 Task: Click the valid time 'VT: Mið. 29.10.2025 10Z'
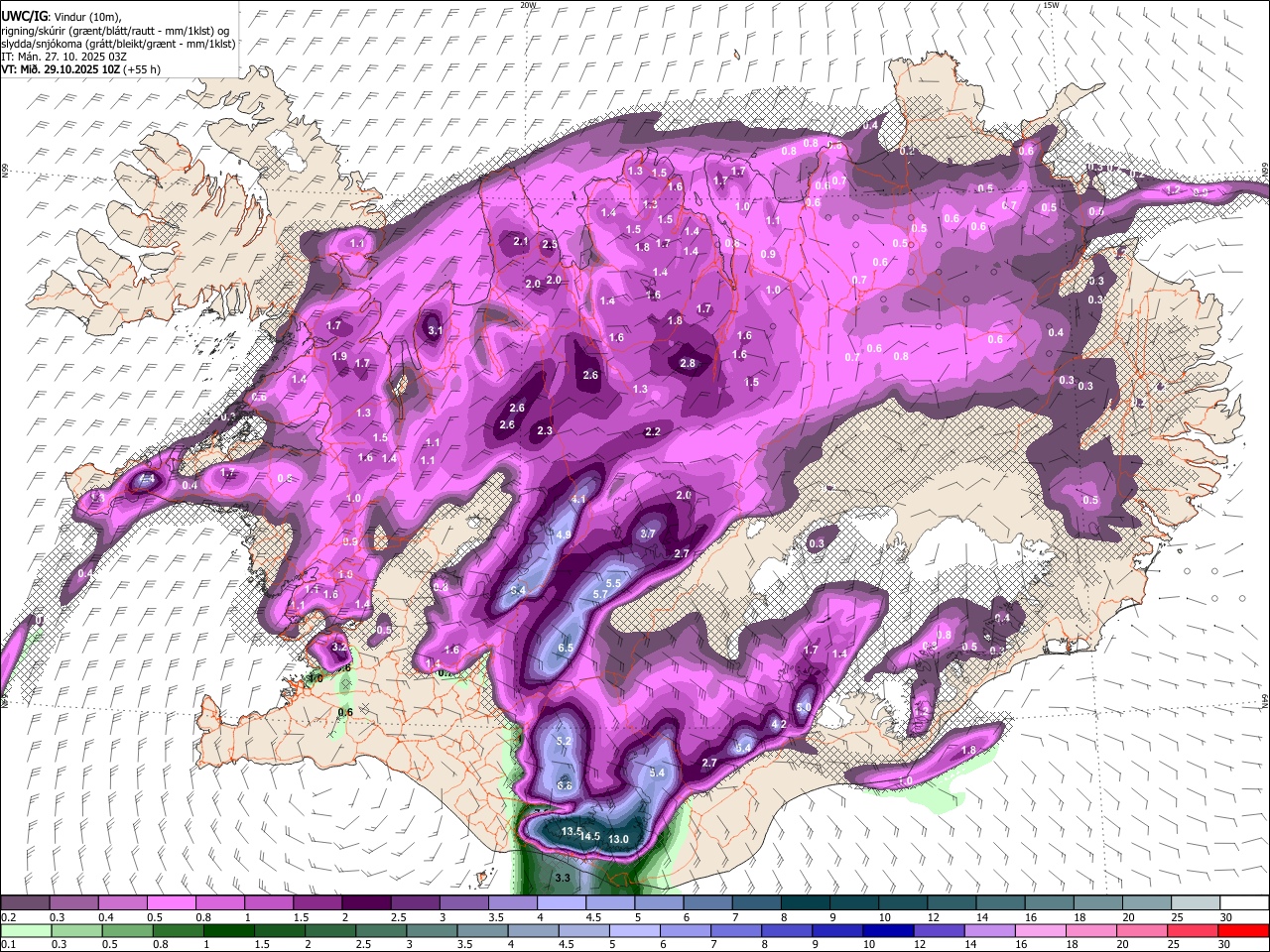(60, 69)
